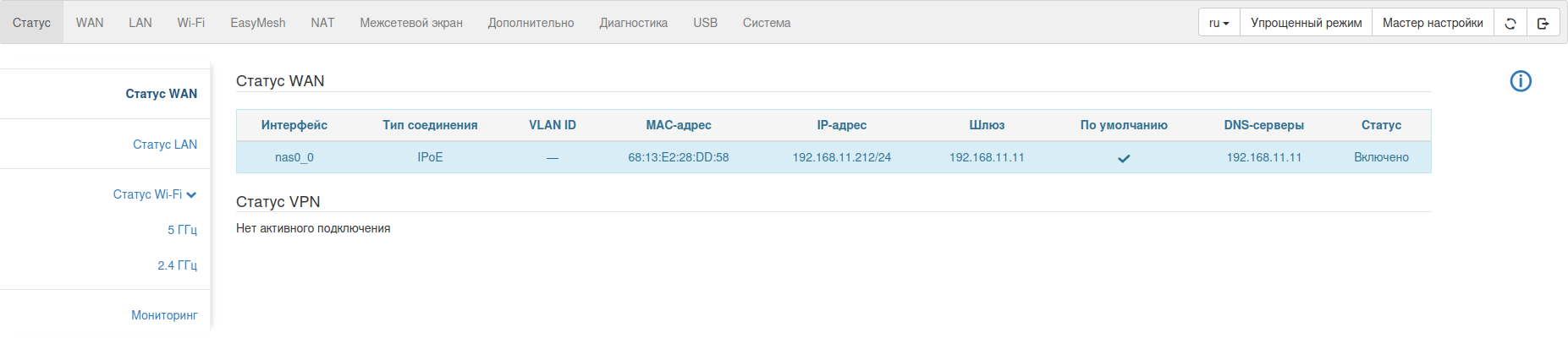1568x344 pixels.
Task: Go to the LAN menu
Action: (x=140, y=23)
